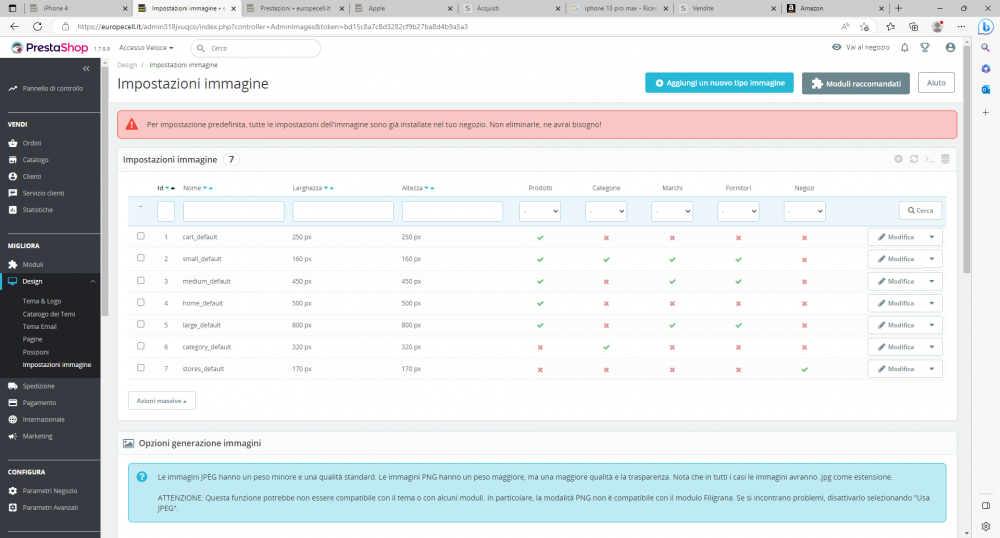
Task: Open Categorie filter dropdown
Action: tap(606, 211)
